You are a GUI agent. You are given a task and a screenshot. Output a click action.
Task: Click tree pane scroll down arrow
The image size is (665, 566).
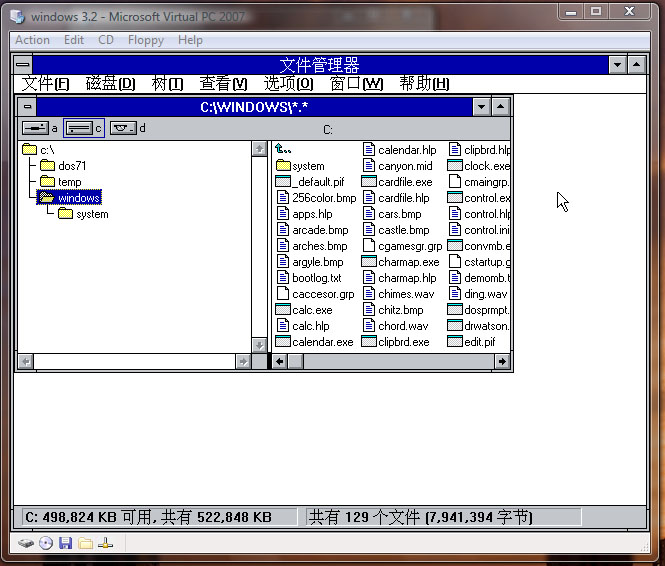coord(259,345)
